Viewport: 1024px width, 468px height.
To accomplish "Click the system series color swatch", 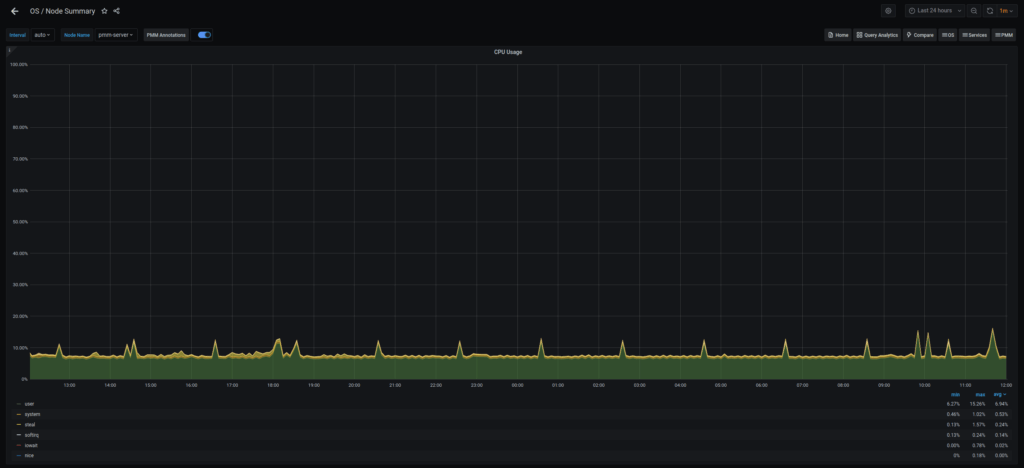I will pyautogui.click(x=19, y=414).
